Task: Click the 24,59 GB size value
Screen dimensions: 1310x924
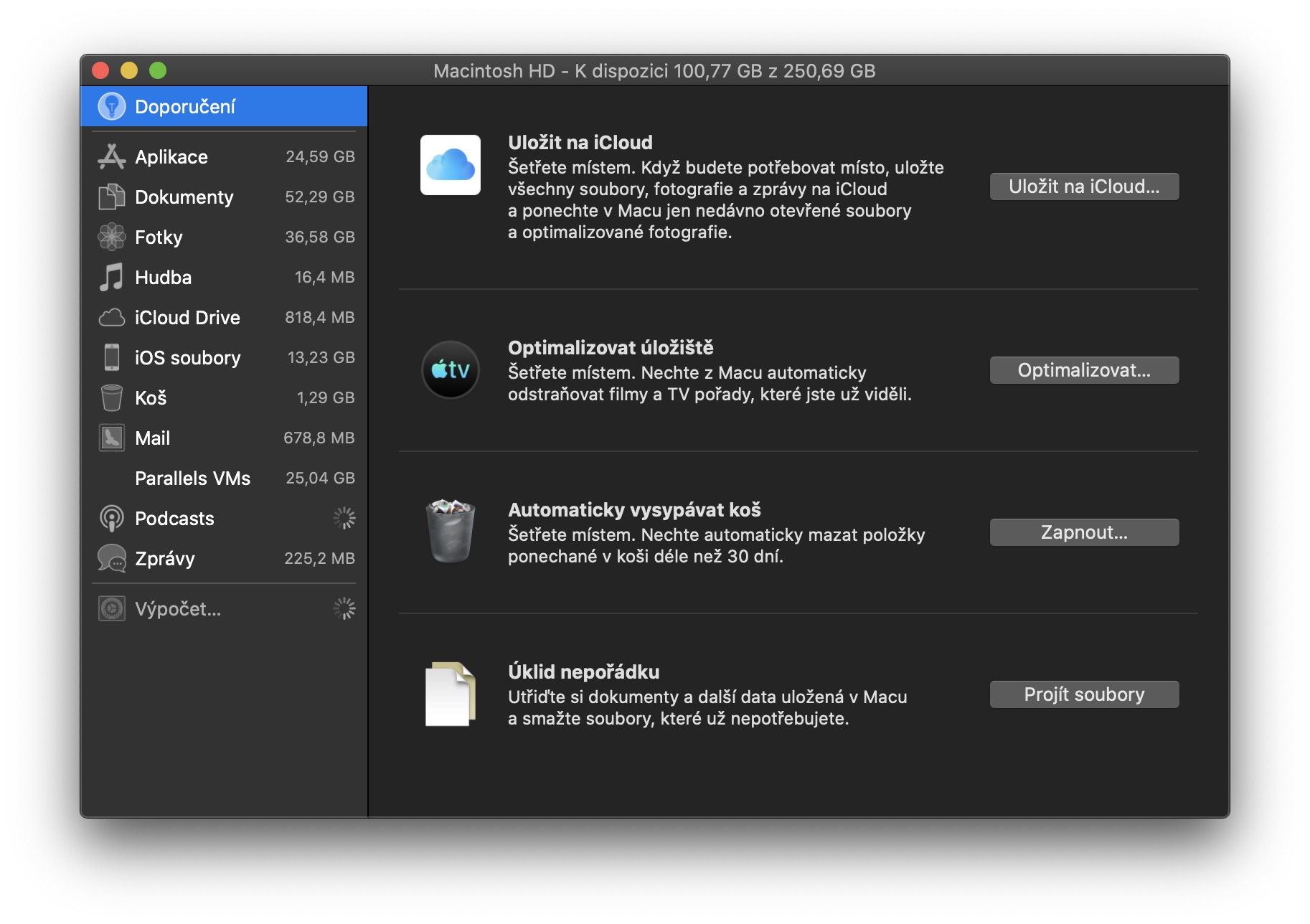Action: pyautogui.click(x=320, y=156)
